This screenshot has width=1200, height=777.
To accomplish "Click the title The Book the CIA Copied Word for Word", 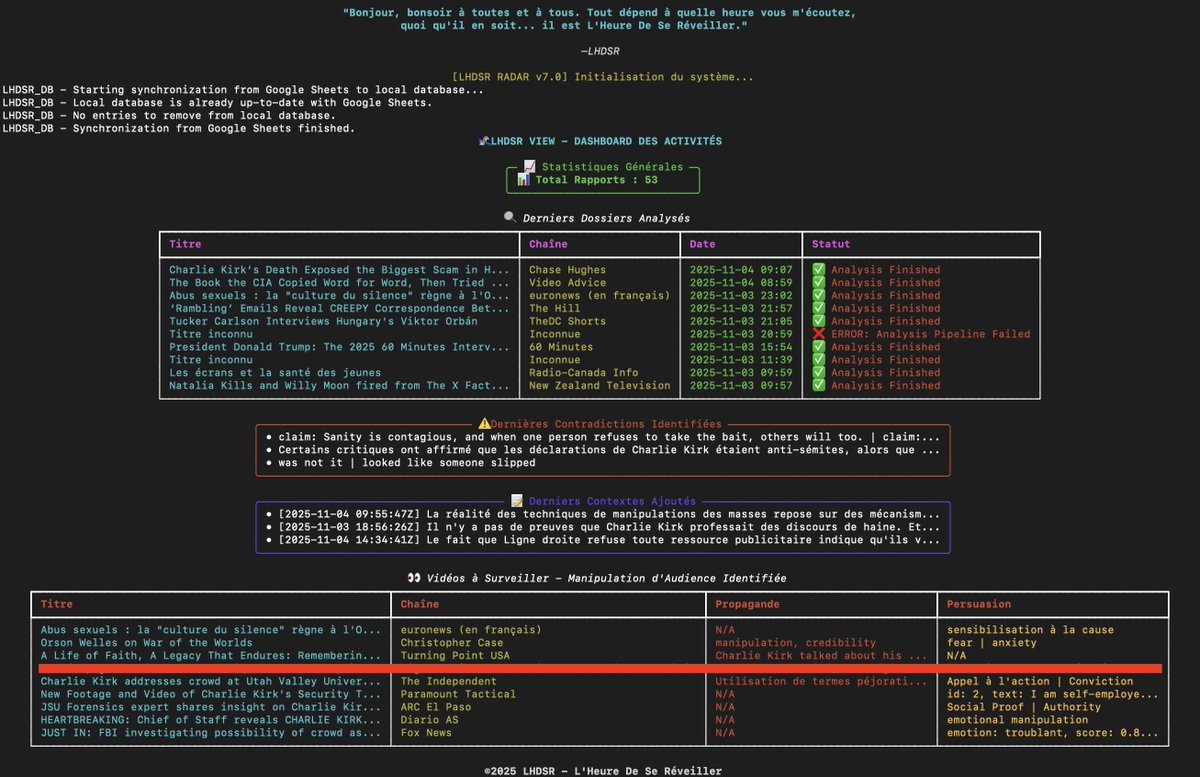I will 339,283.
